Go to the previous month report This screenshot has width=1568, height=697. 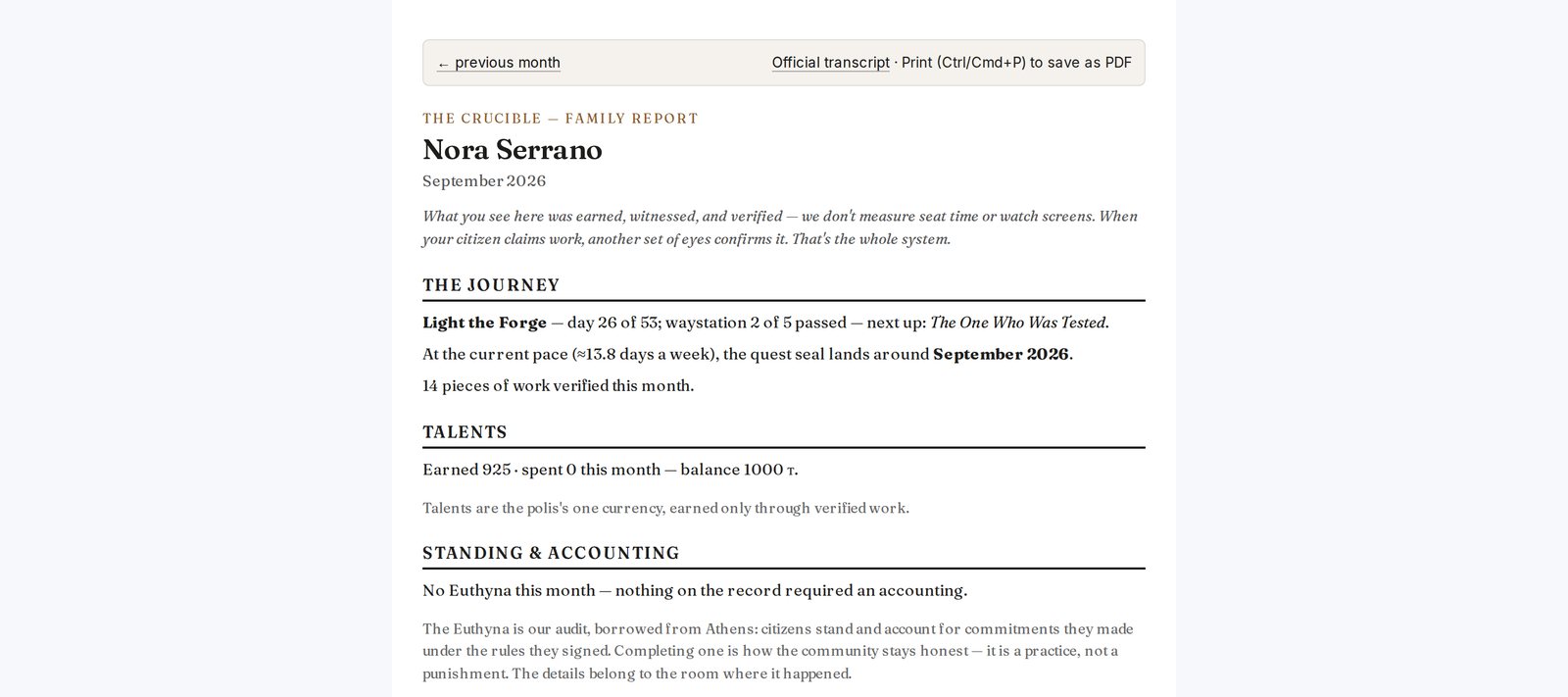(x=499, y=63)
